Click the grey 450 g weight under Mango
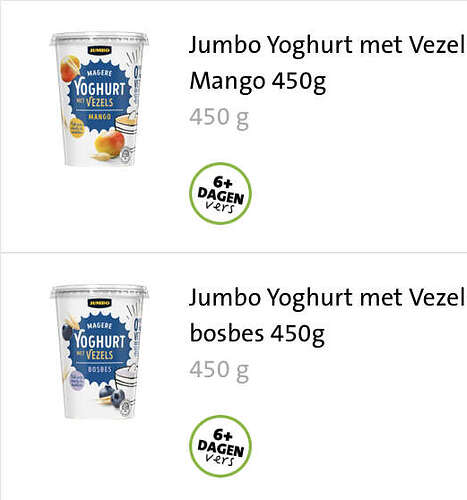 coord(219,118)
